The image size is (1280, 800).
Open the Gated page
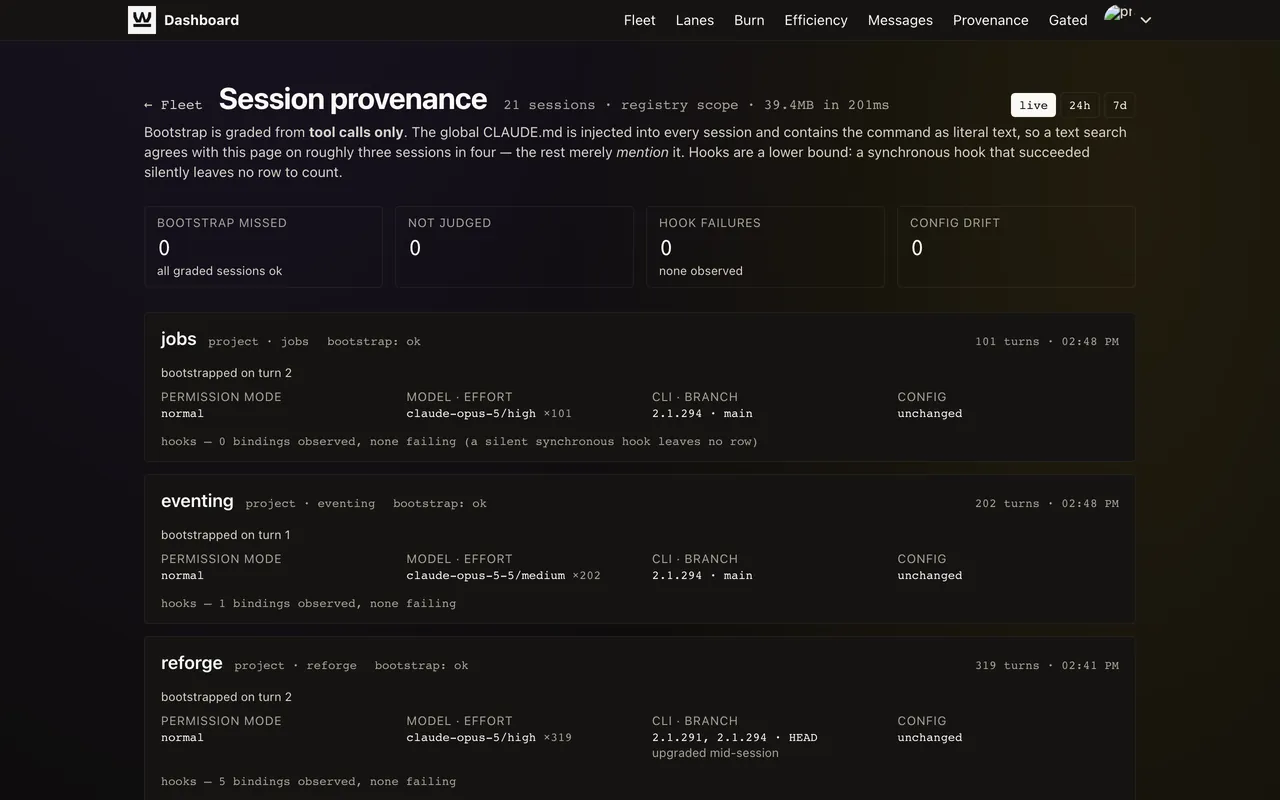click(1068, 20)
